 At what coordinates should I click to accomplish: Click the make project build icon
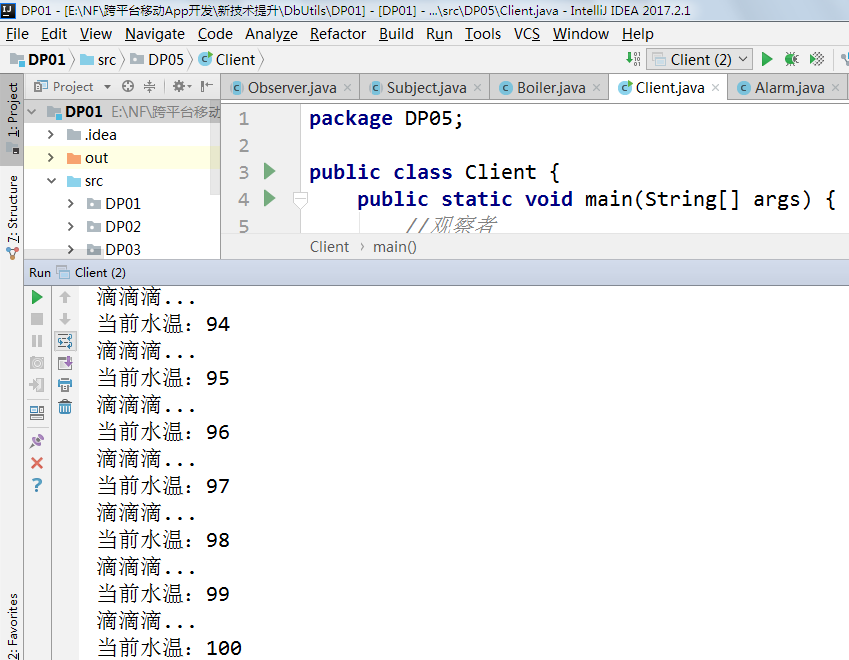point(633,59)
